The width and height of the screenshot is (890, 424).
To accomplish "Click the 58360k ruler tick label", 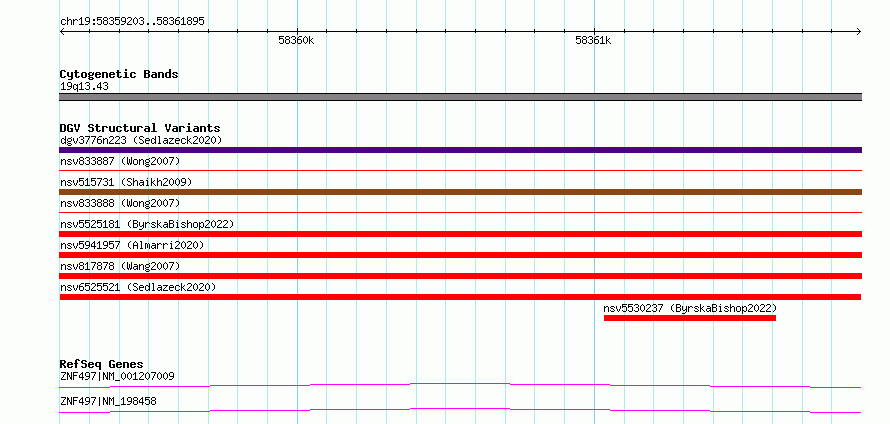I will pyautogui.click(x=296, y=40).
